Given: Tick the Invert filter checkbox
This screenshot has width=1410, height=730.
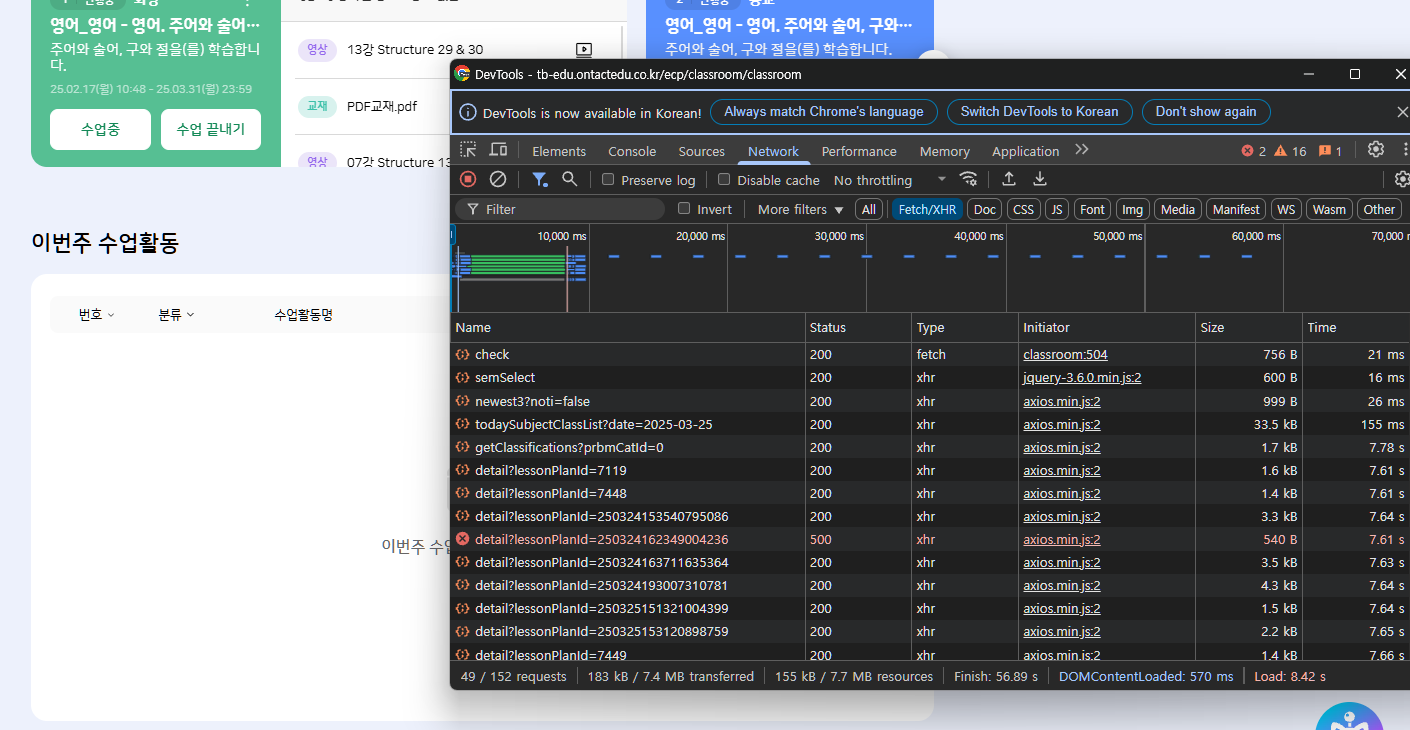Looking at the screenshot, I should pyautogui.click(x=684, y=209).
